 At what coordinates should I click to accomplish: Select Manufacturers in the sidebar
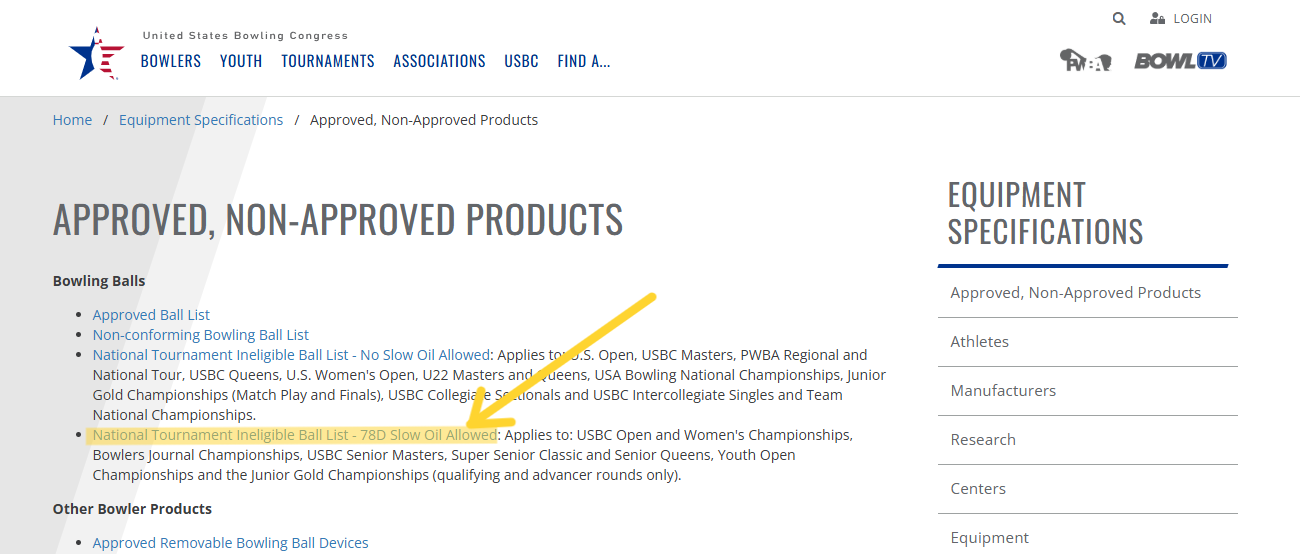[x=1003, y=390]
